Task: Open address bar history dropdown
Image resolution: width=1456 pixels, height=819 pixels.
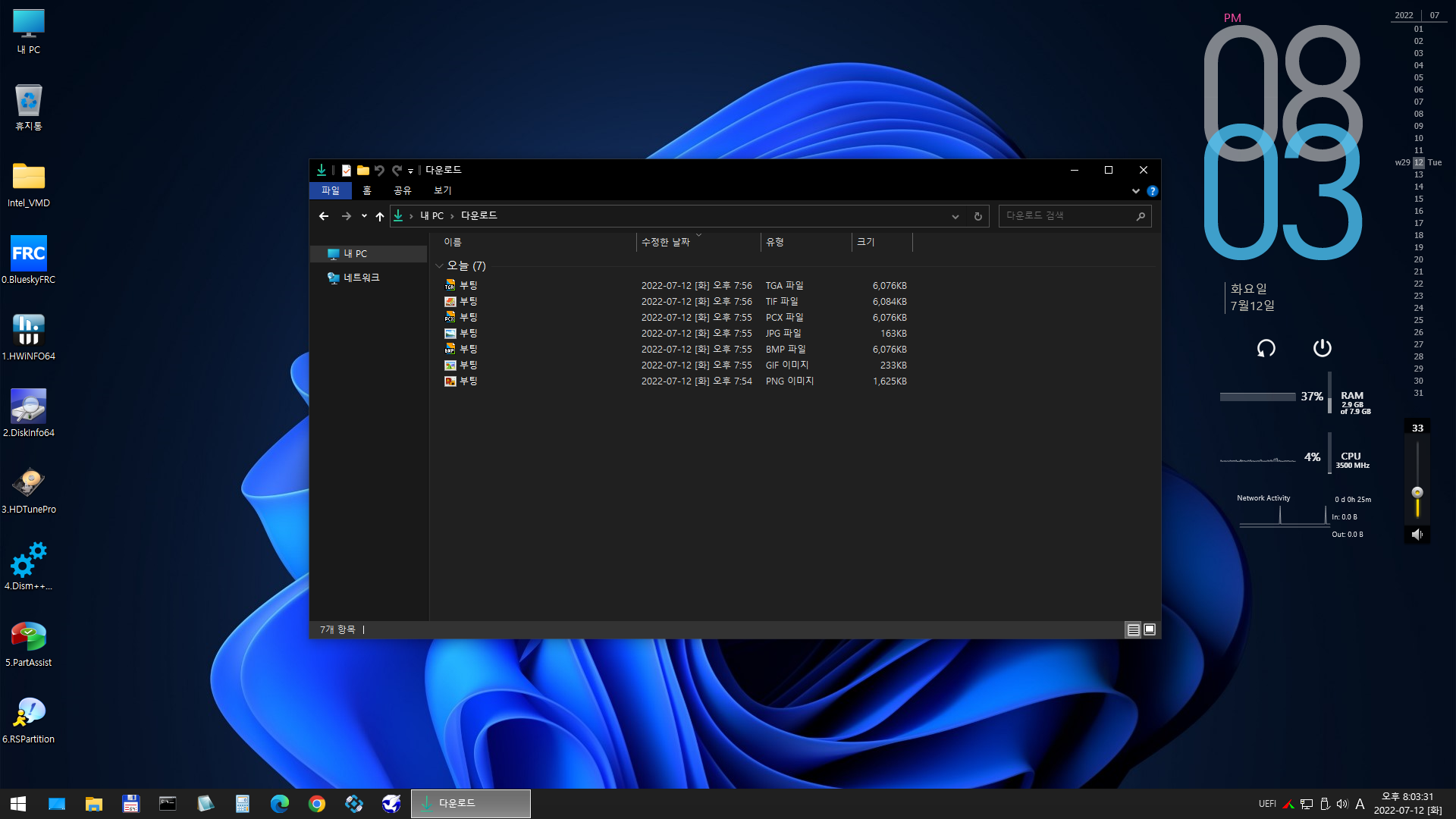Action: 955,216
